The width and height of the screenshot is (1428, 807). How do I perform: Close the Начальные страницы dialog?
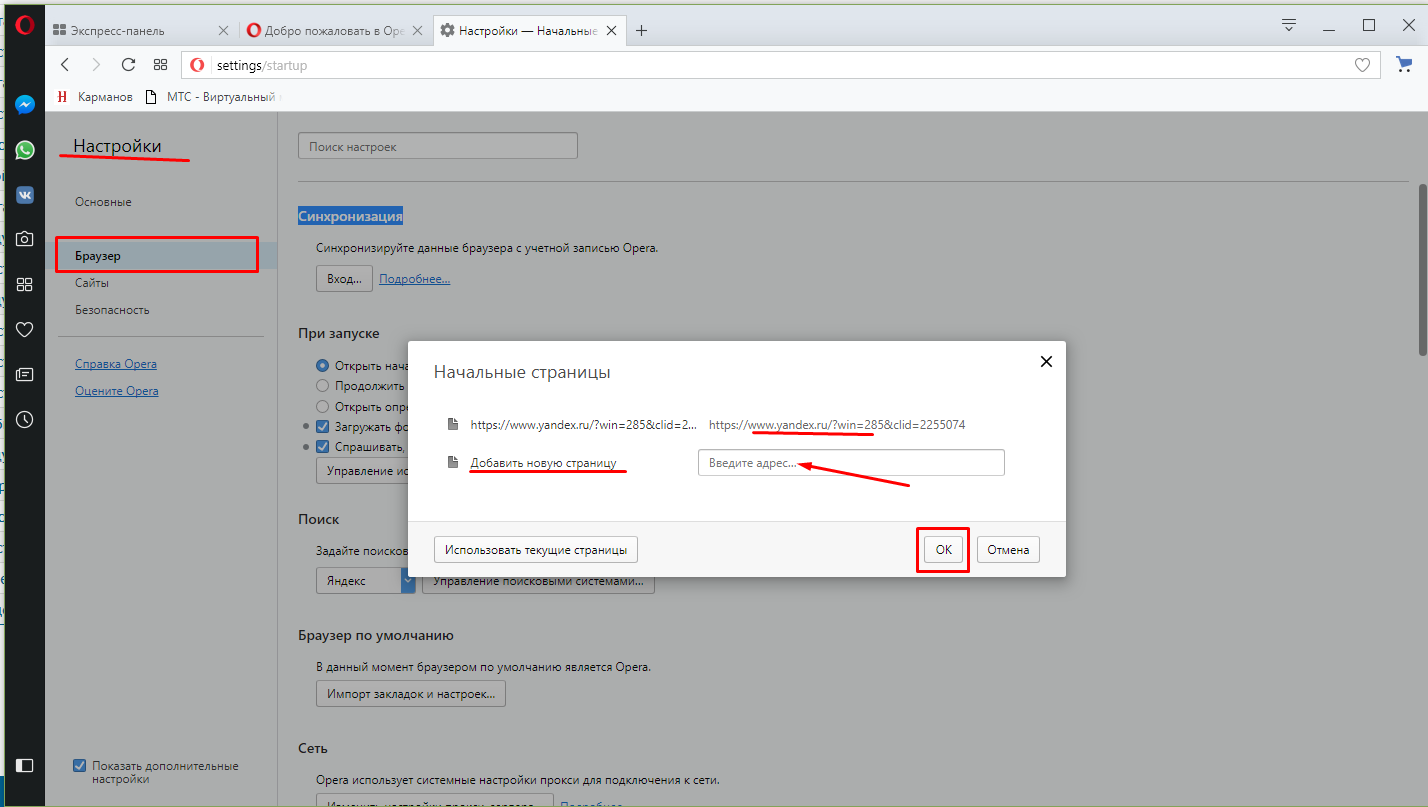1046,362
